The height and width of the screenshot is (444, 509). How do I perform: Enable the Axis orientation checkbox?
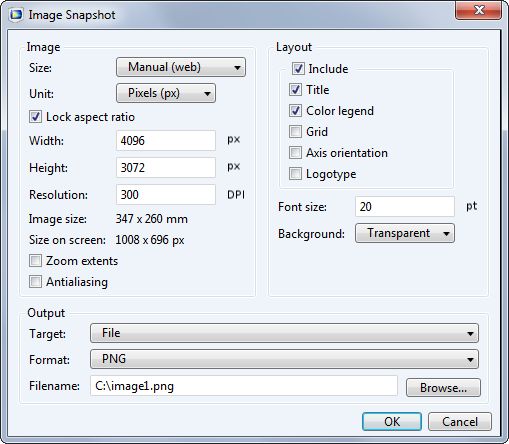point(295,153)
